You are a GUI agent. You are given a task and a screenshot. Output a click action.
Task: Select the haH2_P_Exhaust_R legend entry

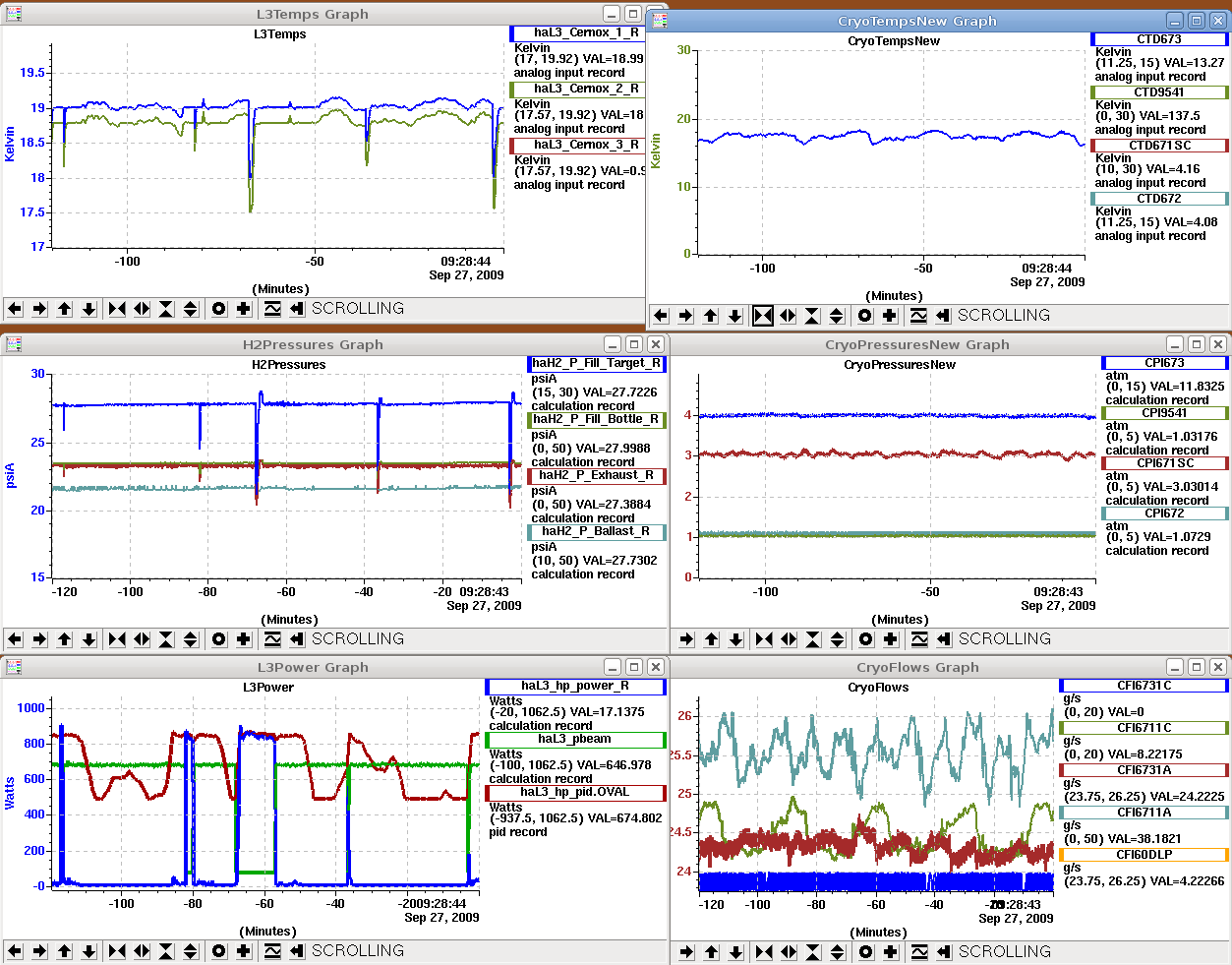pyautogui.click(x=597, y=476)
